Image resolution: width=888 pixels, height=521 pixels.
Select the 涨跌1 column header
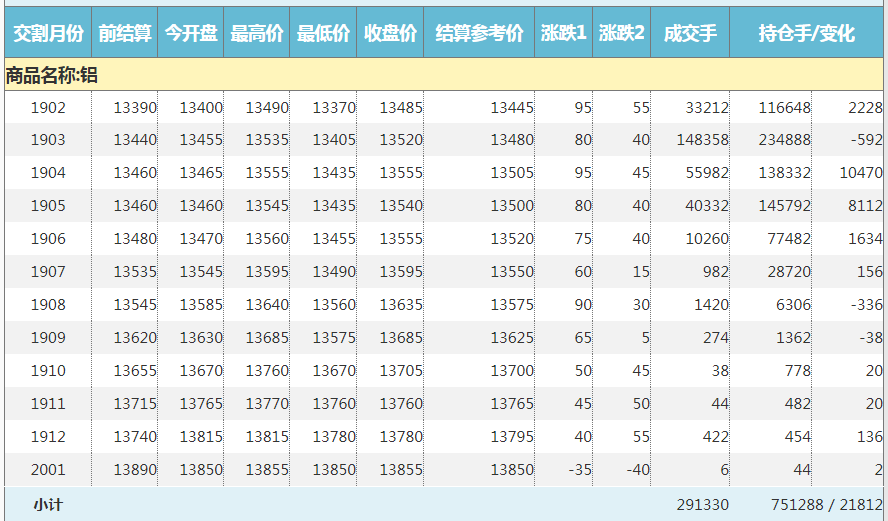coord(563,34)
